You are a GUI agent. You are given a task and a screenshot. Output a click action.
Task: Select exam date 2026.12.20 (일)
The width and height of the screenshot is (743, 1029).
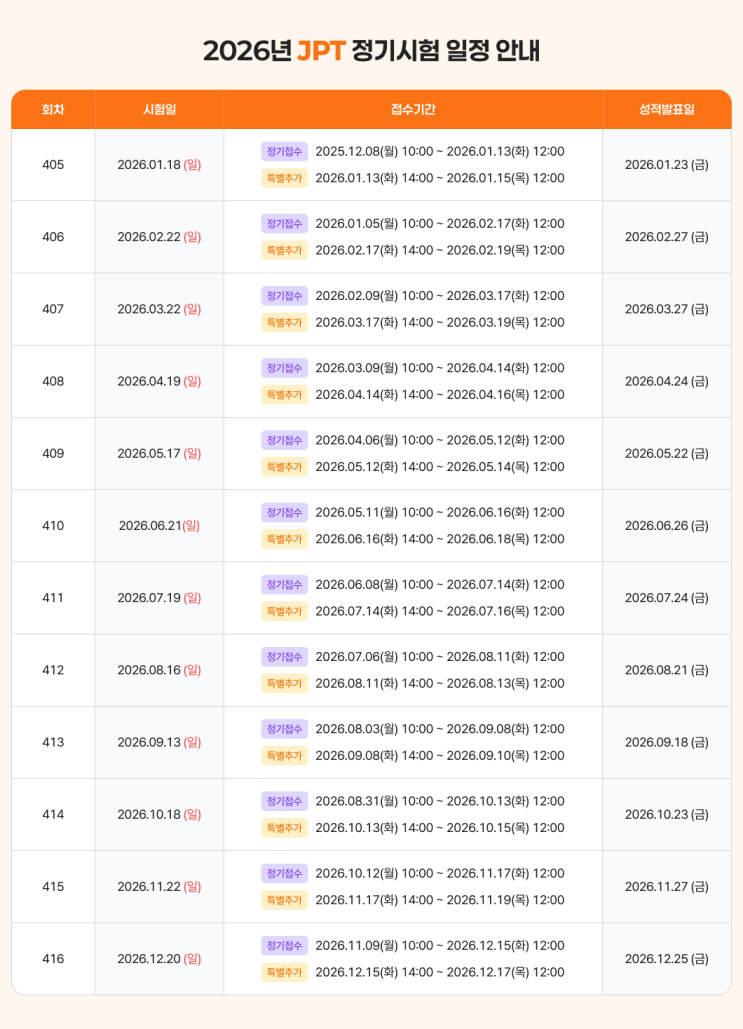[x=159, y=959]
